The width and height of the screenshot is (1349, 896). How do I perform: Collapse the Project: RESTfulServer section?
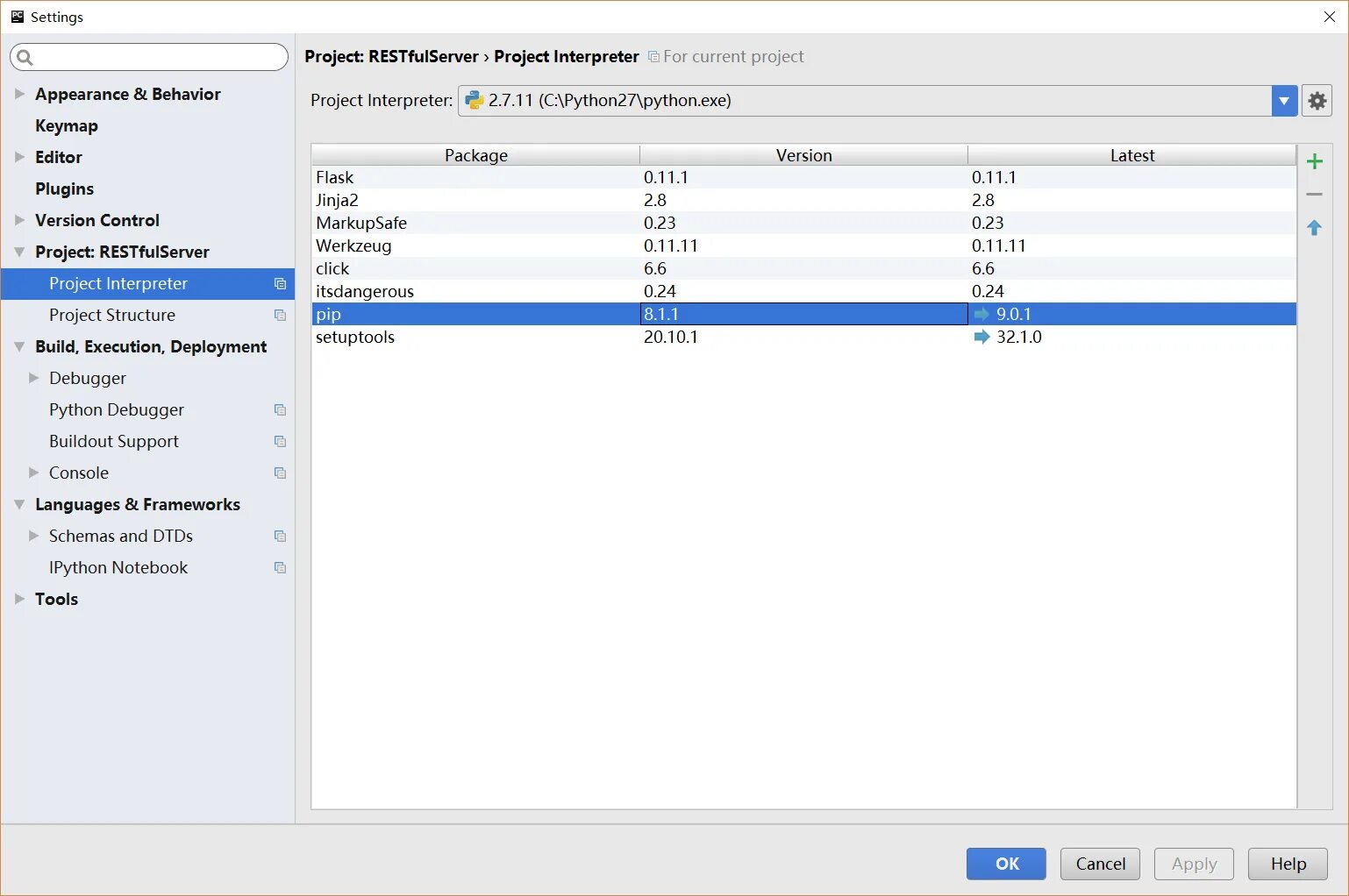(x=19, y=252)
